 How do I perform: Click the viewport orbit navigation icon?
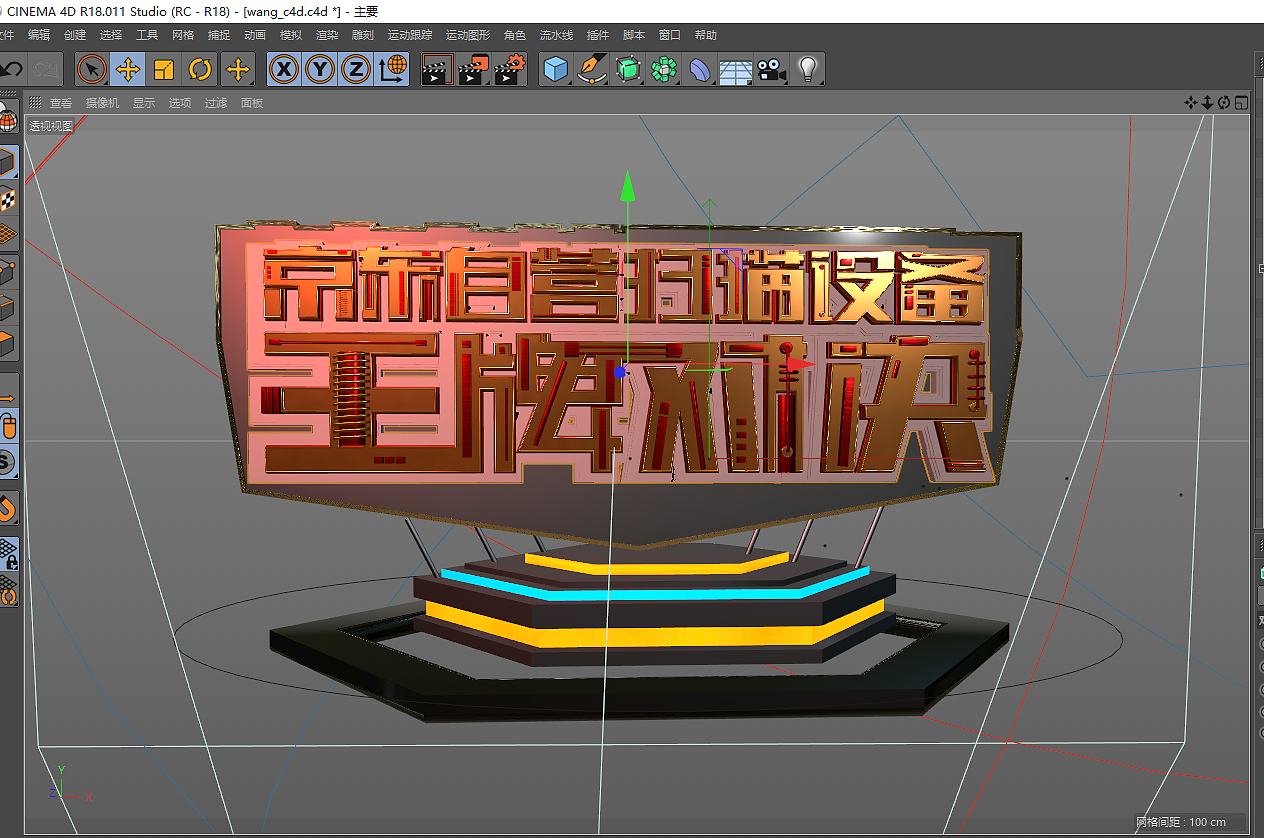(1224, 102)
